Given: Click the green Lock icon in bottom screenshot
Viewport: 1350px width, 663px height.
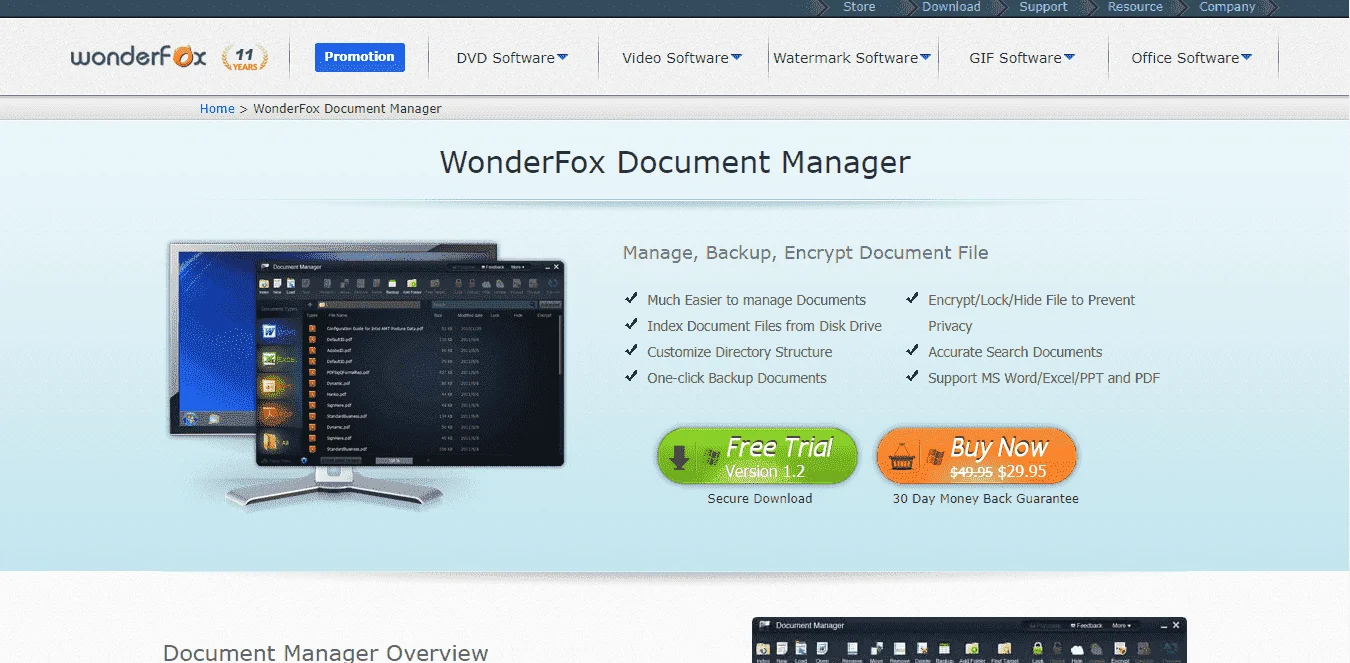Looking at the screenshot, I should [x=1037, y=649].
